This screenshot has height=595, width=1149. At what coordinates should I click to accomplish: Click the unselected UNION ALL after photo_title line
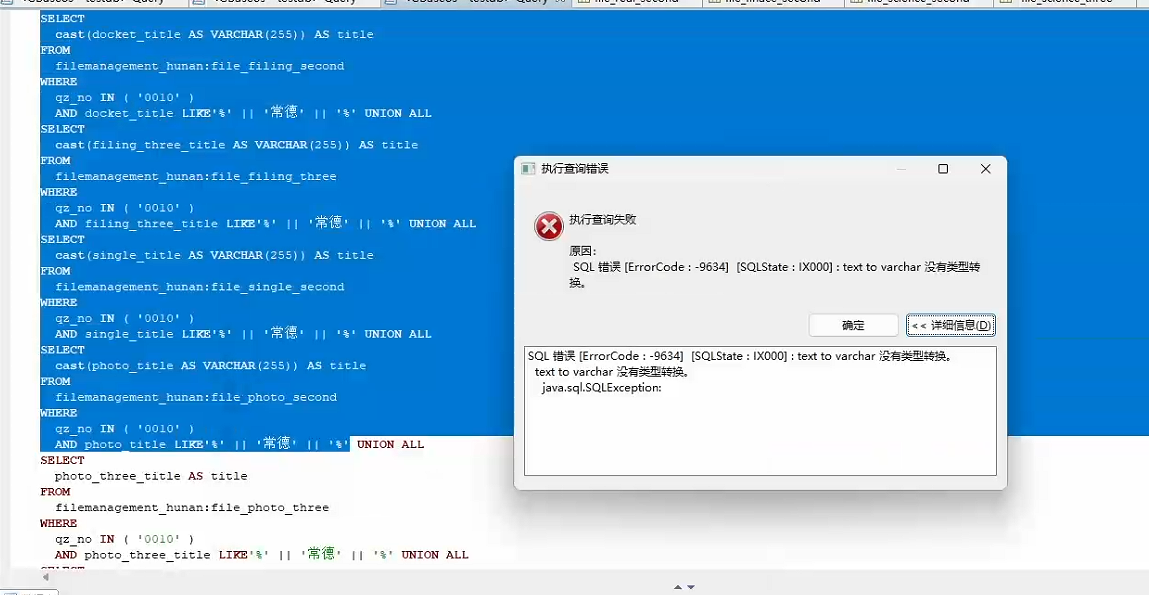point(391,445)
